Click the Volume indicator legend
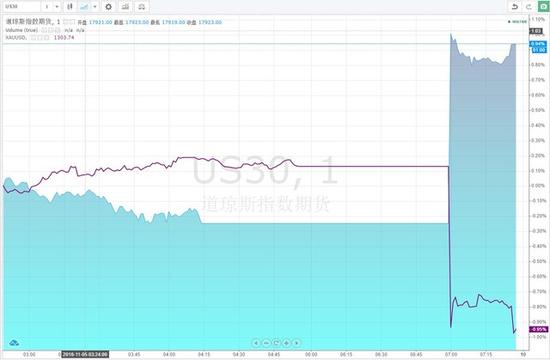 pos(21,30)
